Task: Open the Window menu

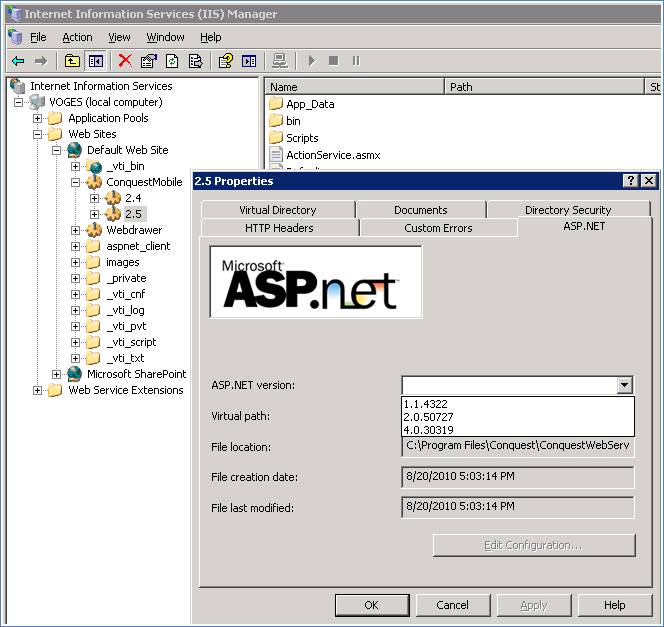Action: click(x=165, y=37)
